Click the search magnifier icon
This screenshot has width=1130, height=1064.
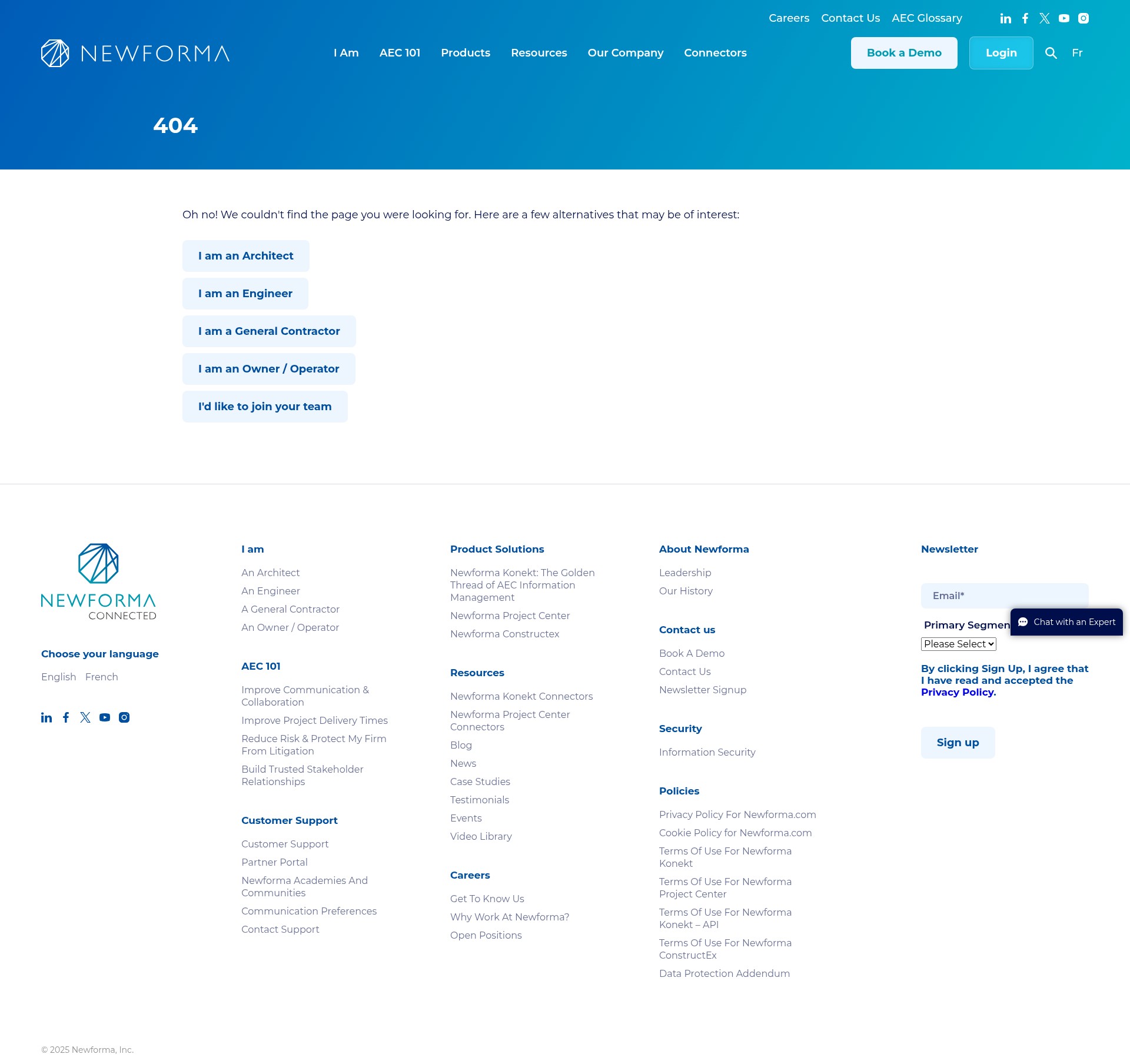click(1051, 53)
